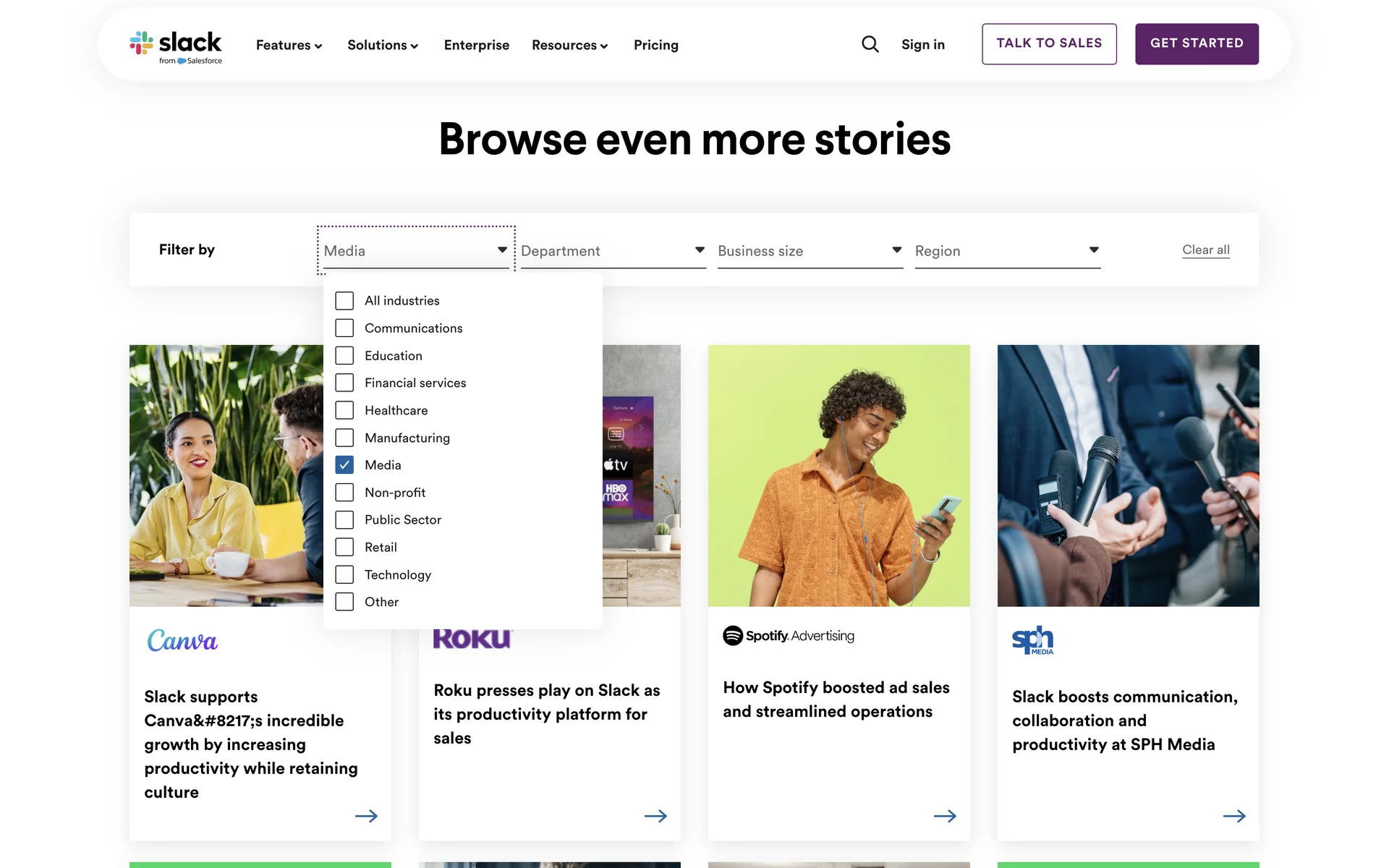Open the Features navigation menu
The height and width of the screenshot is (868, 1389).
[x=289, y=45]
